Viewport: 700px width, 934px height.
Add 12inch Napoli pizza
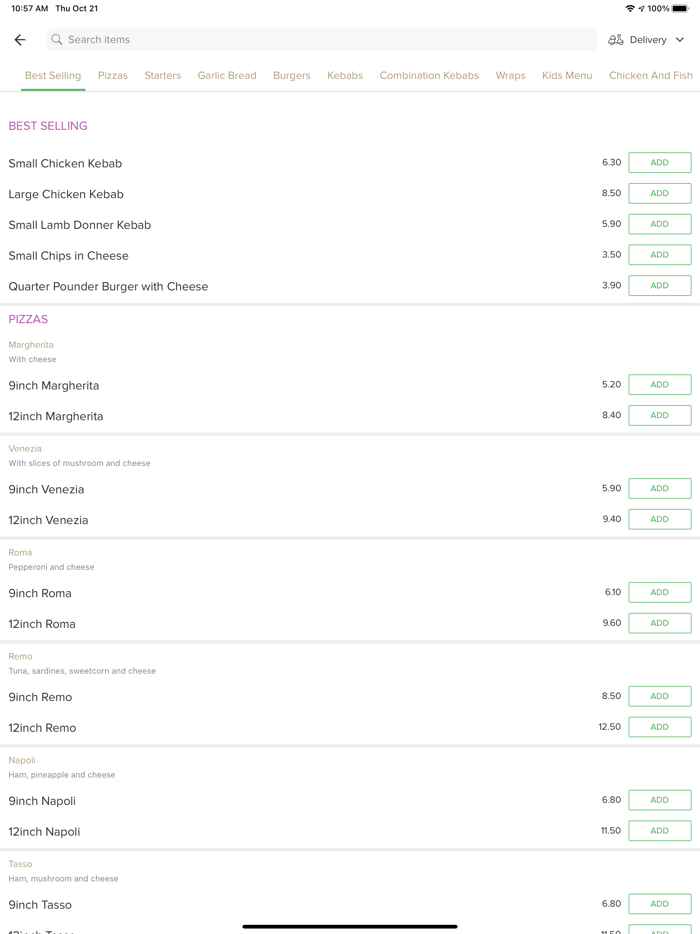click(x=659, y=831)
